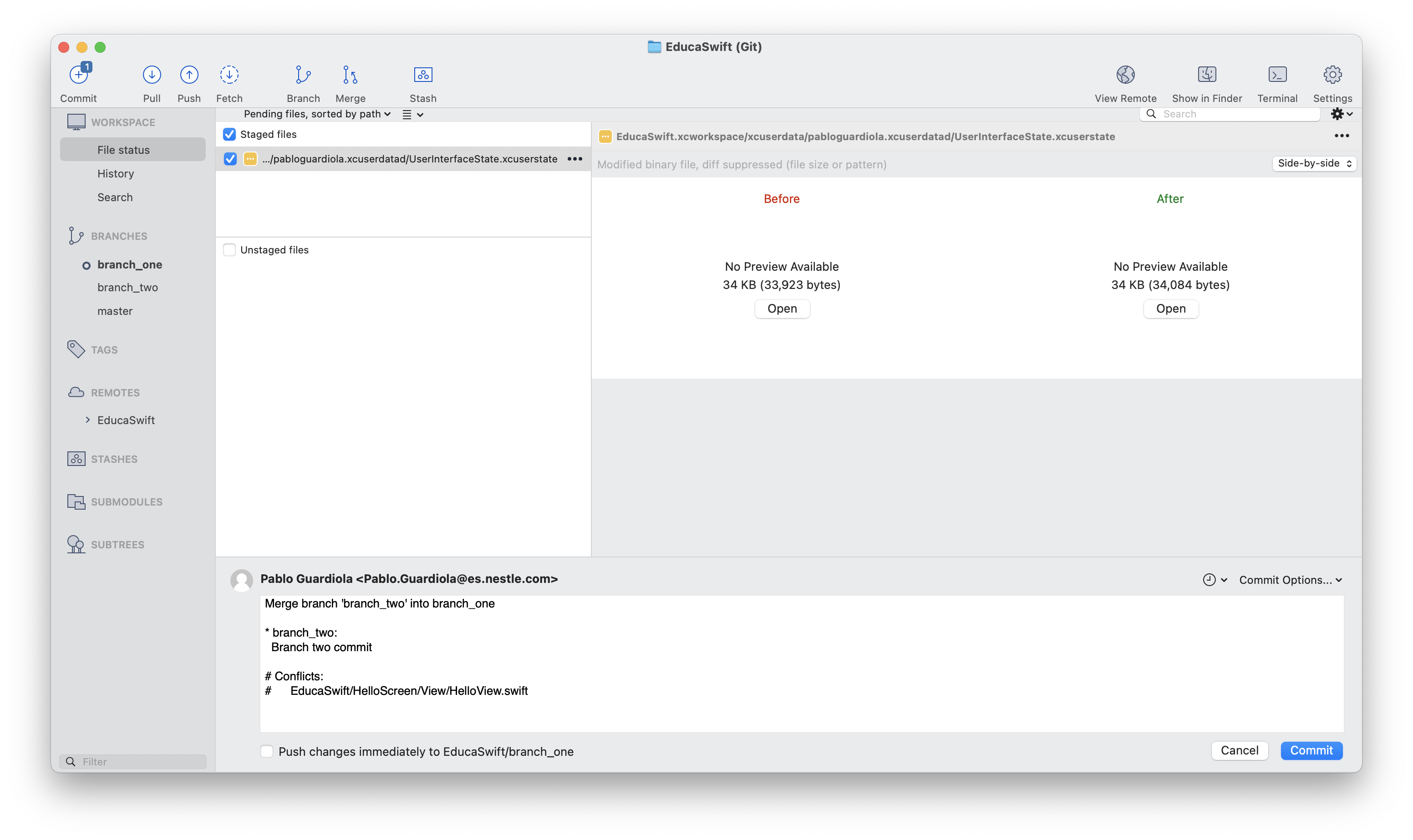Open the Branch tool
Image resolution: width=1413 pixels, height=840 pixels.
tap(304, 75)
